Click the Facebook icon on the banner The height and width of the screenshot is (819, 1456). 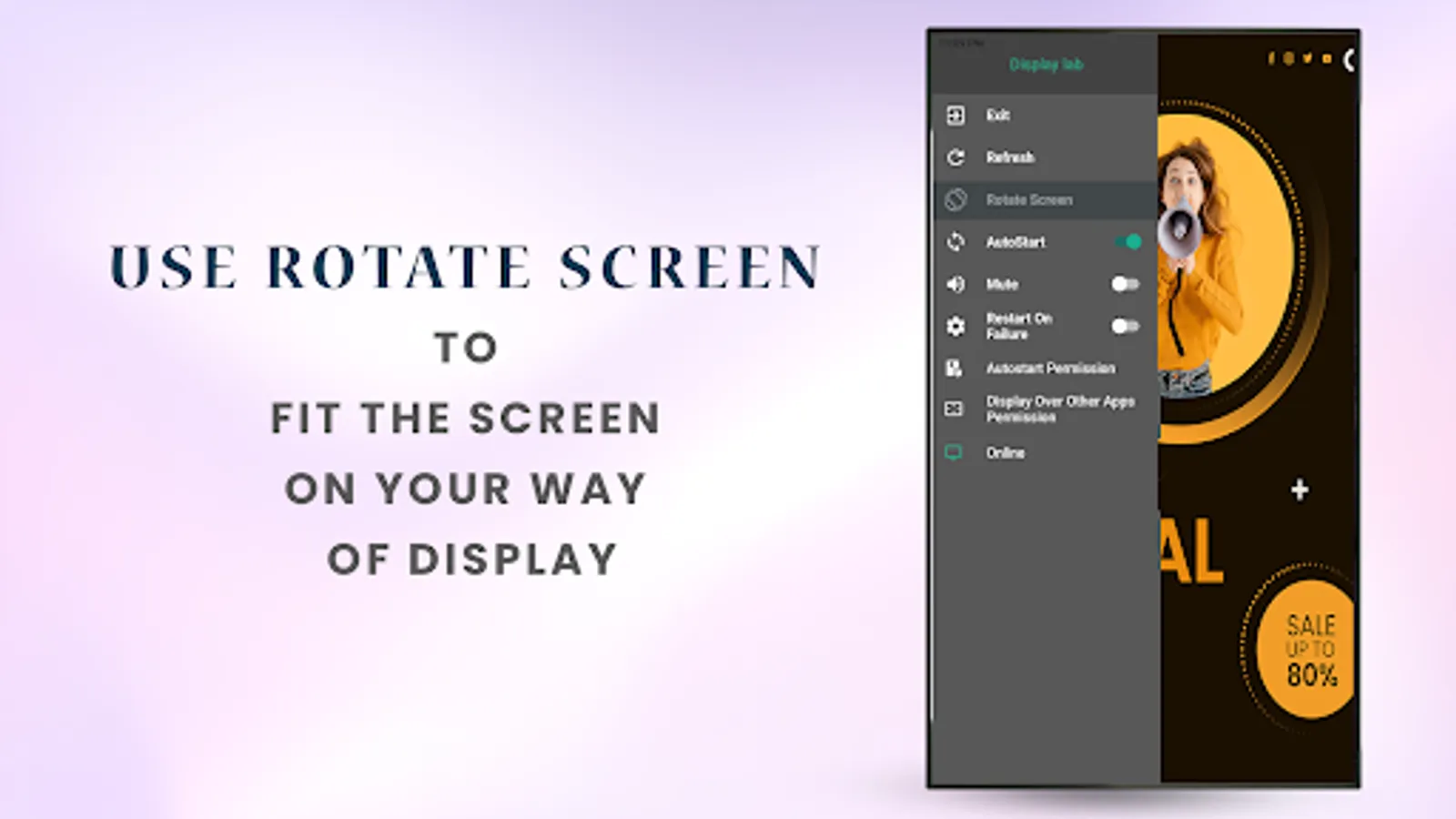click(x=1271, y=57)
